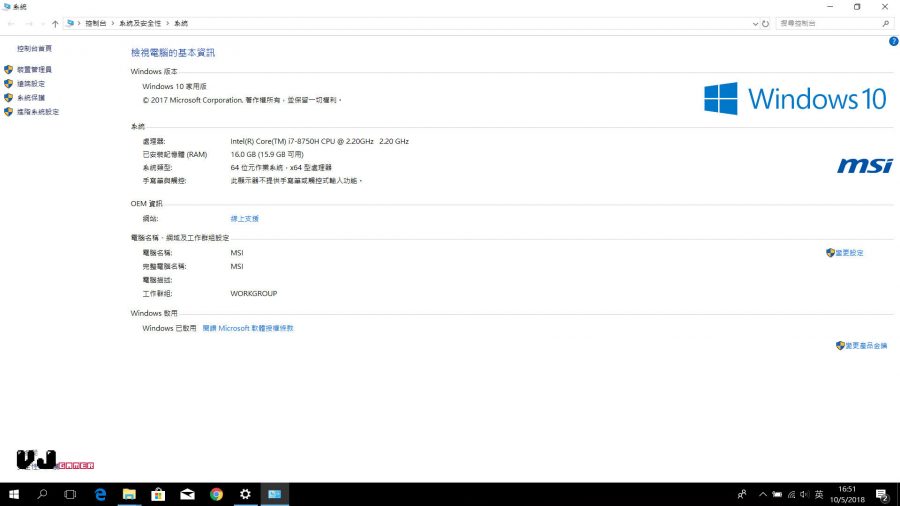Open File Explorer from taskbar

[x=129, y=494]
